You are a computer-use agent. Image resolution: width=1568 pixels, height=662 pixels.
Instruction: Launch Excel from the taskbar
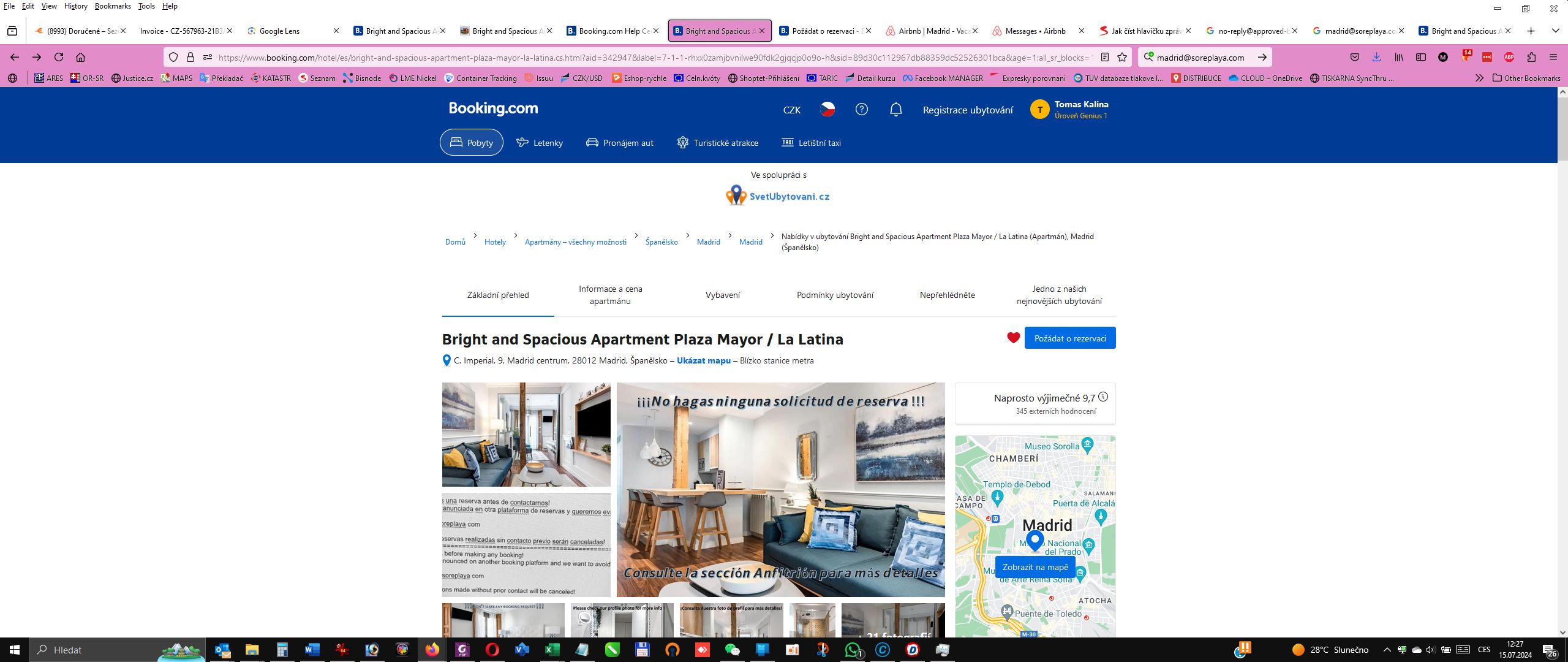pyautogui.click(x=552, y=650)
